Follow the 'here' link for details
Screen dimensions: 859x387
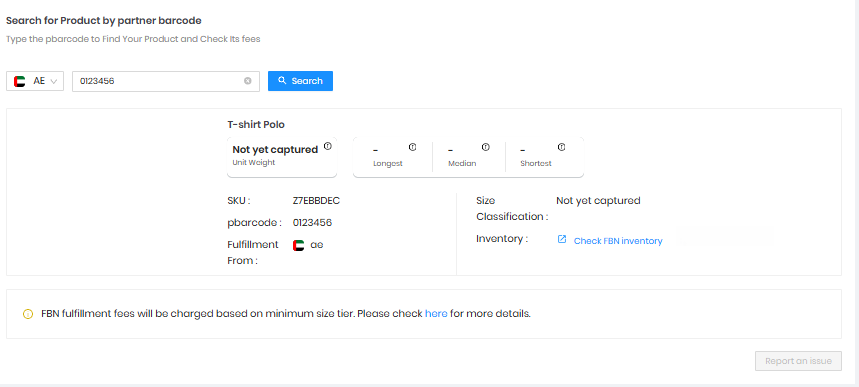point(436,314)
